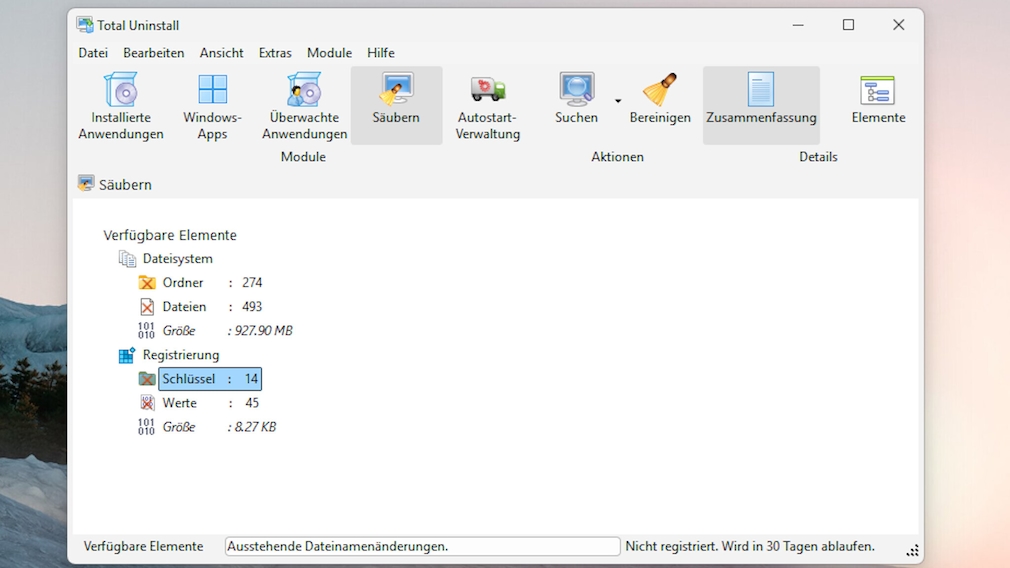Select the Dateien : 493 row
The height and width of the screenshot is (568, 1010).
click(x=212, y=307)
